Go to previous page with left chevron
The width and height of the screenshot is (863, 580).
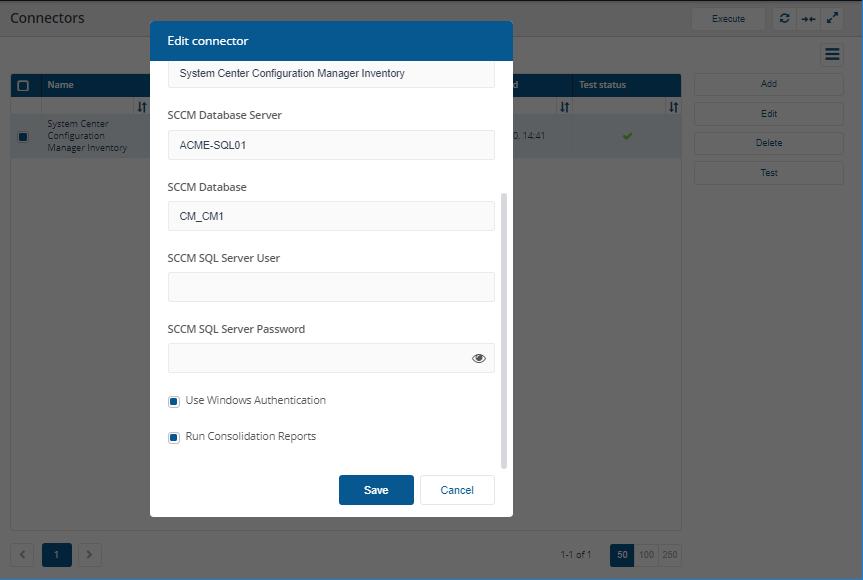(24, 554)
